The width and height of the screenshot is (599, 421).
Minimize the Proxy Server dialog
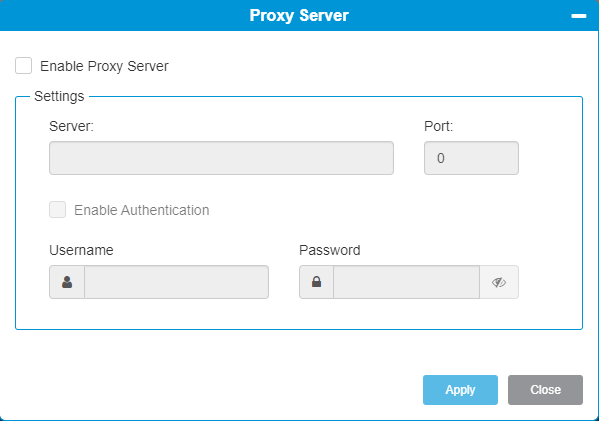[x=579, y=16]
